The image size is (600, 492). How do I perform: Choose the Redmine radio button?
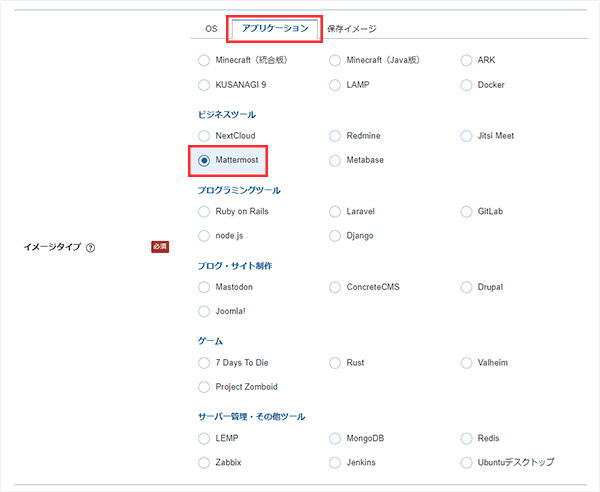tap(335, 136)
